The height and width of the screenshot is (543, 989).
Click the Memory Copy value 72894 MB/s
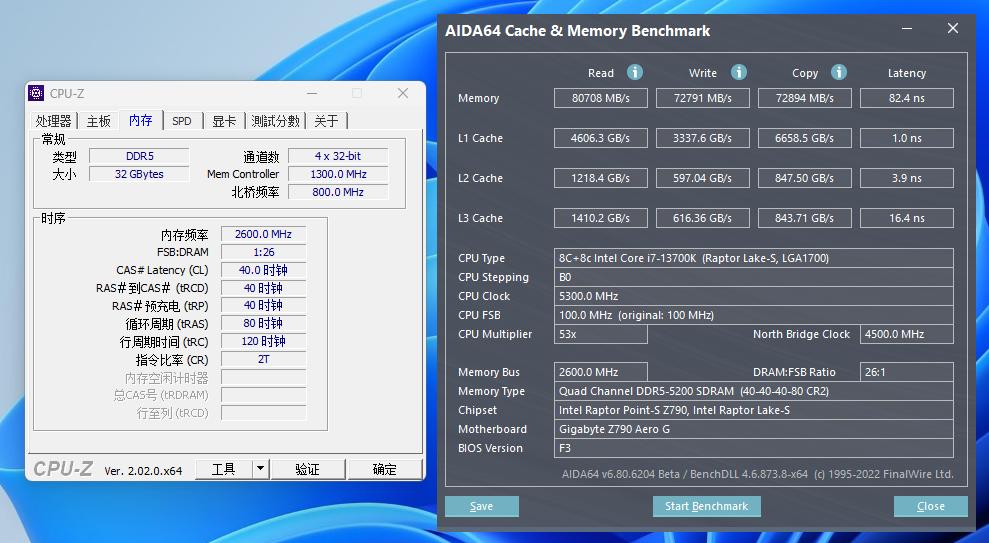coord(805,98)
